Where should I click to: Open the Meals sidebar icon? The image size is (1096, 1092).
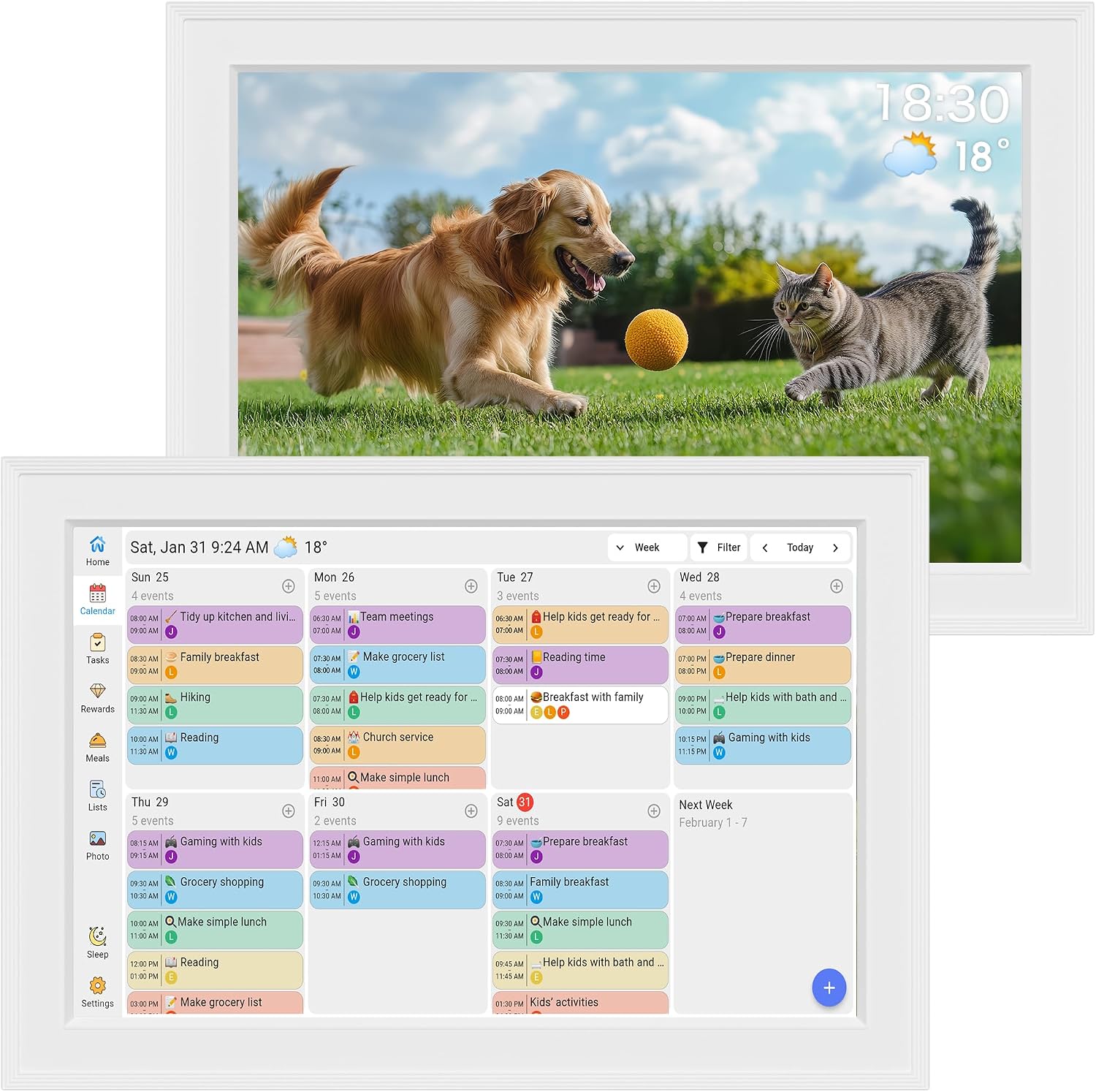point(97,746)
